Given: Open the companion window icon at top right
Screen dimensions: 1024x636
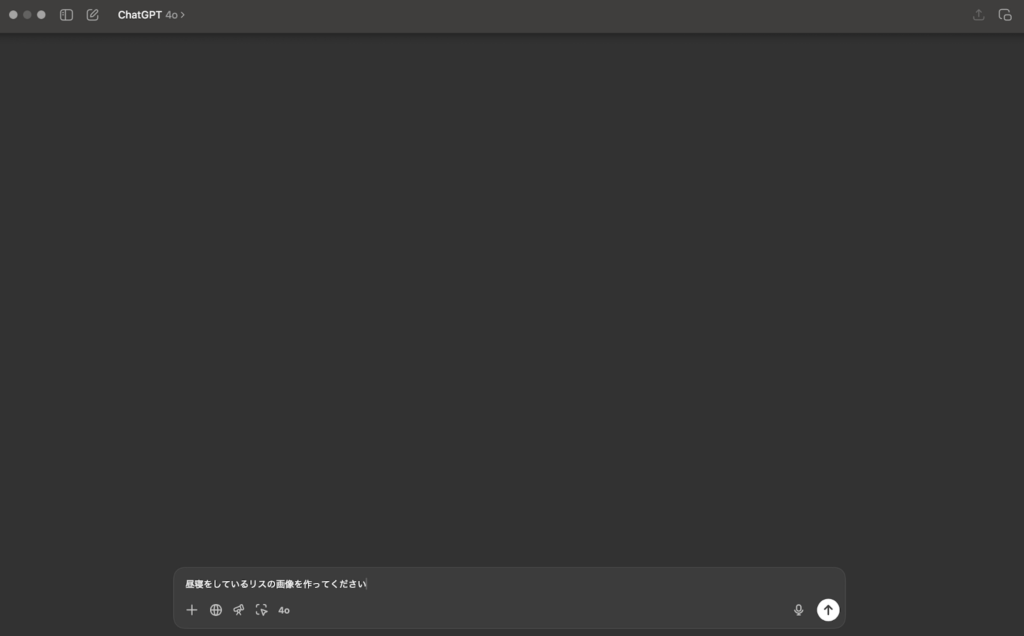Looking at the screenshot, I should 1005,14.
